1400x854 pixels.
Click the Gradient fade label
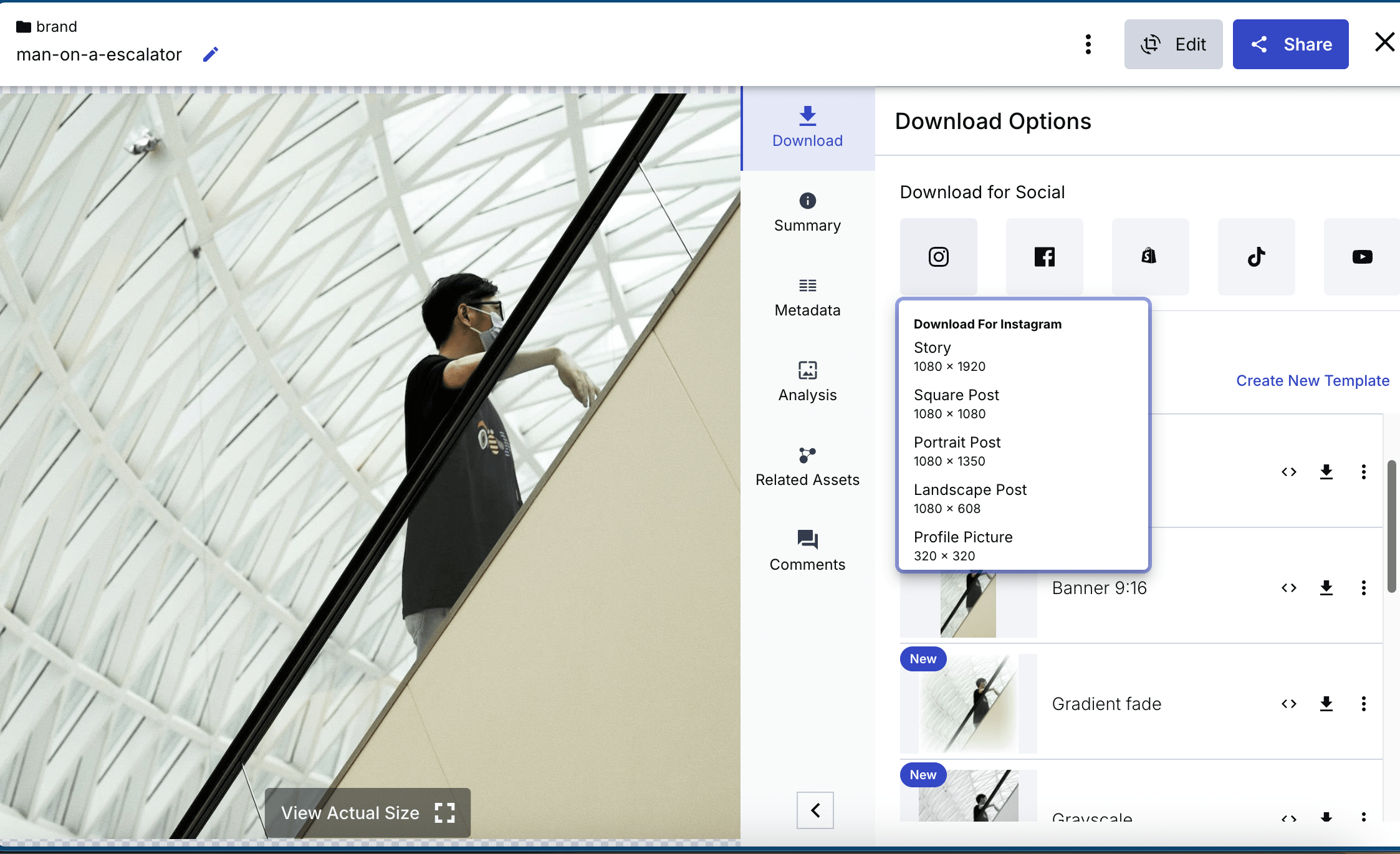click(1106, 704)
